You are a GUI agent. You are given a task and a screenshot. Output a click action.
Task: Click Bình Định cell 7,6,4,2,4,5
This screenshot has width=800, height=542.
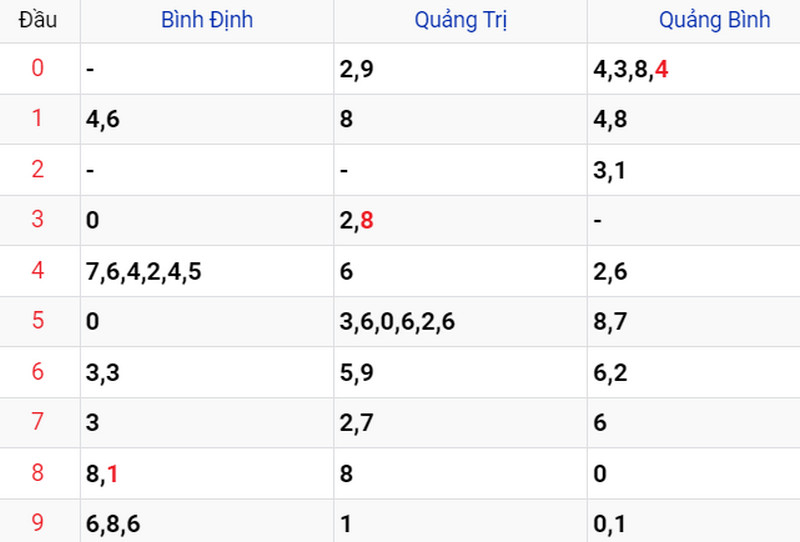click(143, 271)
